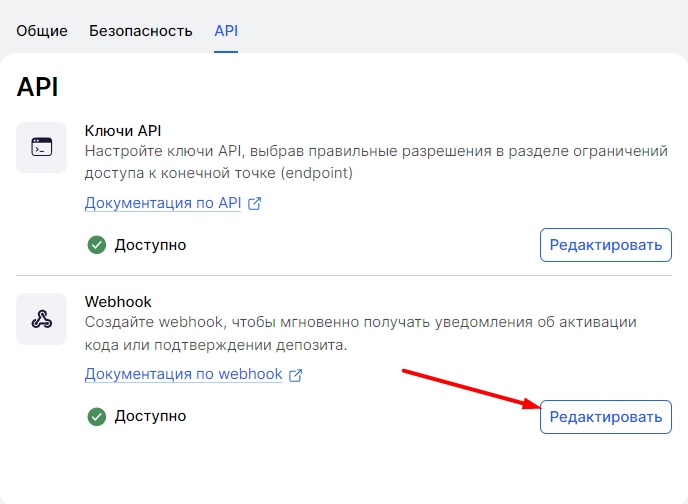Viewport: 688px width, 504px height.
Task: Click the Webhook section icon
Action: click(x=42, y=319)
